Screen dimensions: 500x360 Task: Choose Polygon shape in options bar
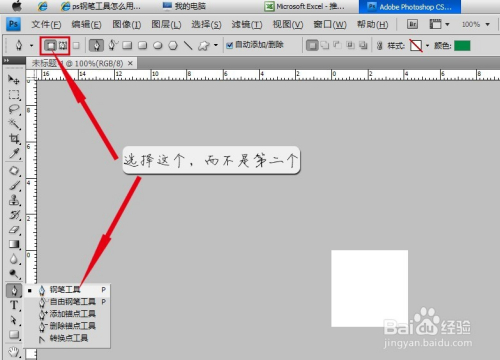coord(173,45)
